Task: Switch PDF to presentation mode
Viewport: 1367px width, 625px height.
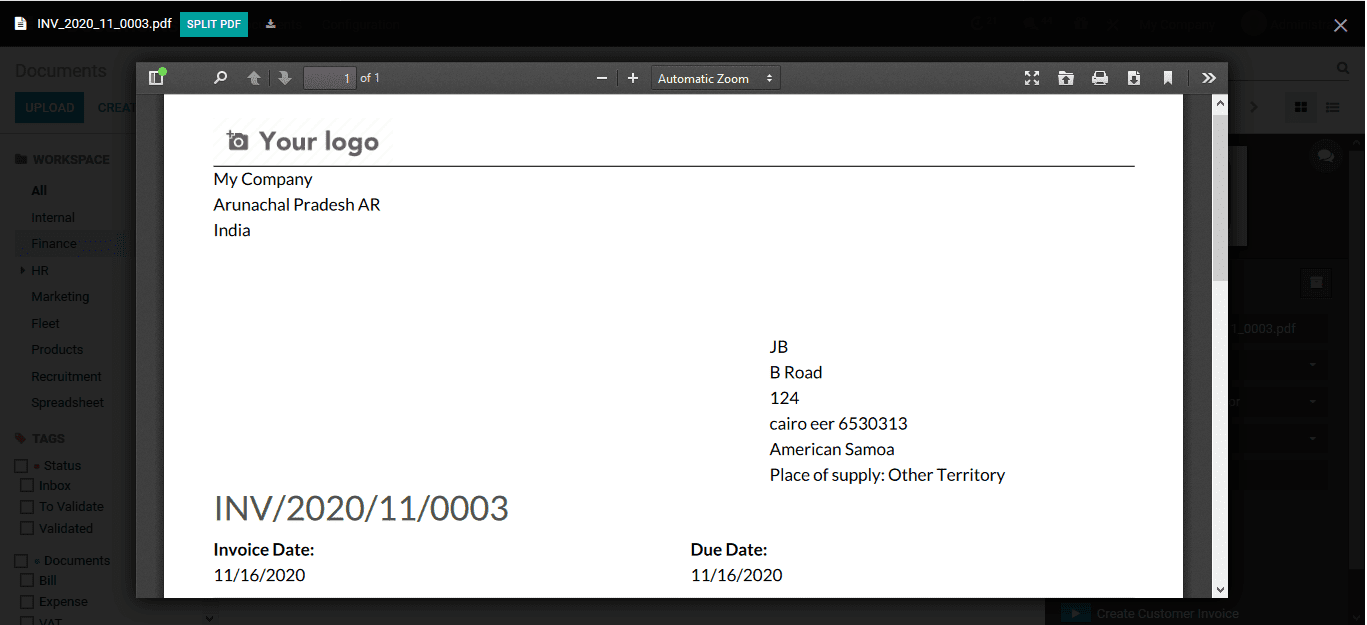Action: (x=1032, y=78)
